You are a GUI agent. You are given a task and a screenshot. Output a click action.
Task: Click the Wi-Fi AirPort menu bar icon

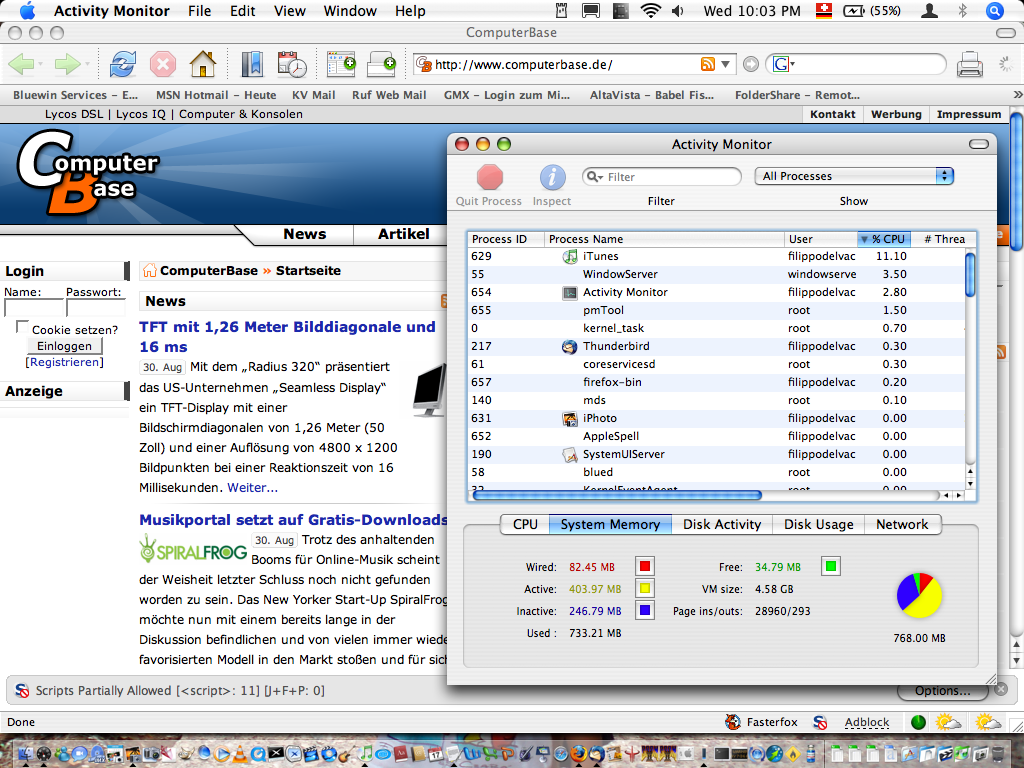650,10
